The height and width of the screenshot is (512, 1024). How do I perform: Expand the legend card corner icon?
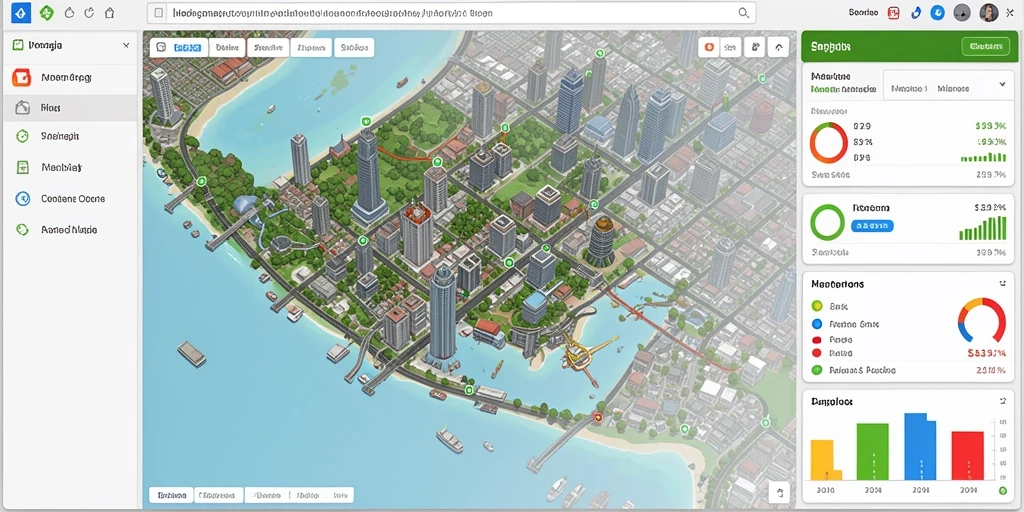1002,283
